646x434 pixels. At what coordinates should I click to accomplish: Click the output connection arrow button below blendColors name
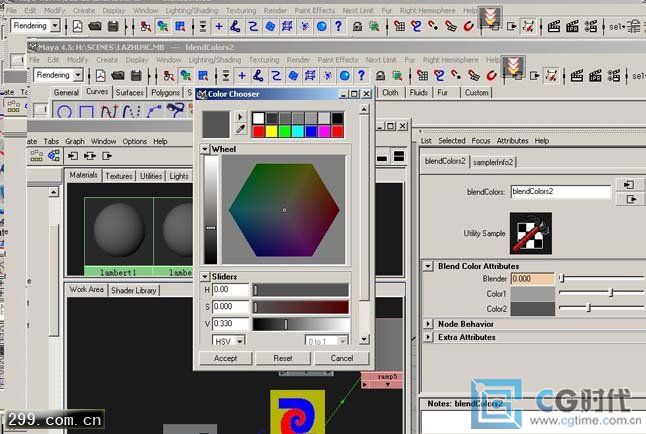(629, 199)
